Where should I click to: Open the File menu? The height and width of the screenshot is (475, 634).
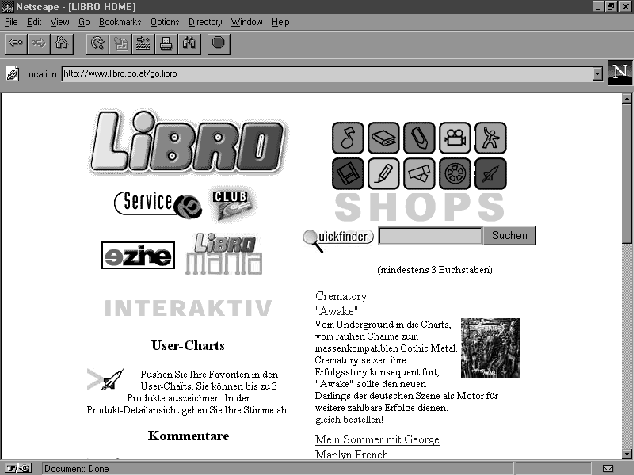[11, 22]
